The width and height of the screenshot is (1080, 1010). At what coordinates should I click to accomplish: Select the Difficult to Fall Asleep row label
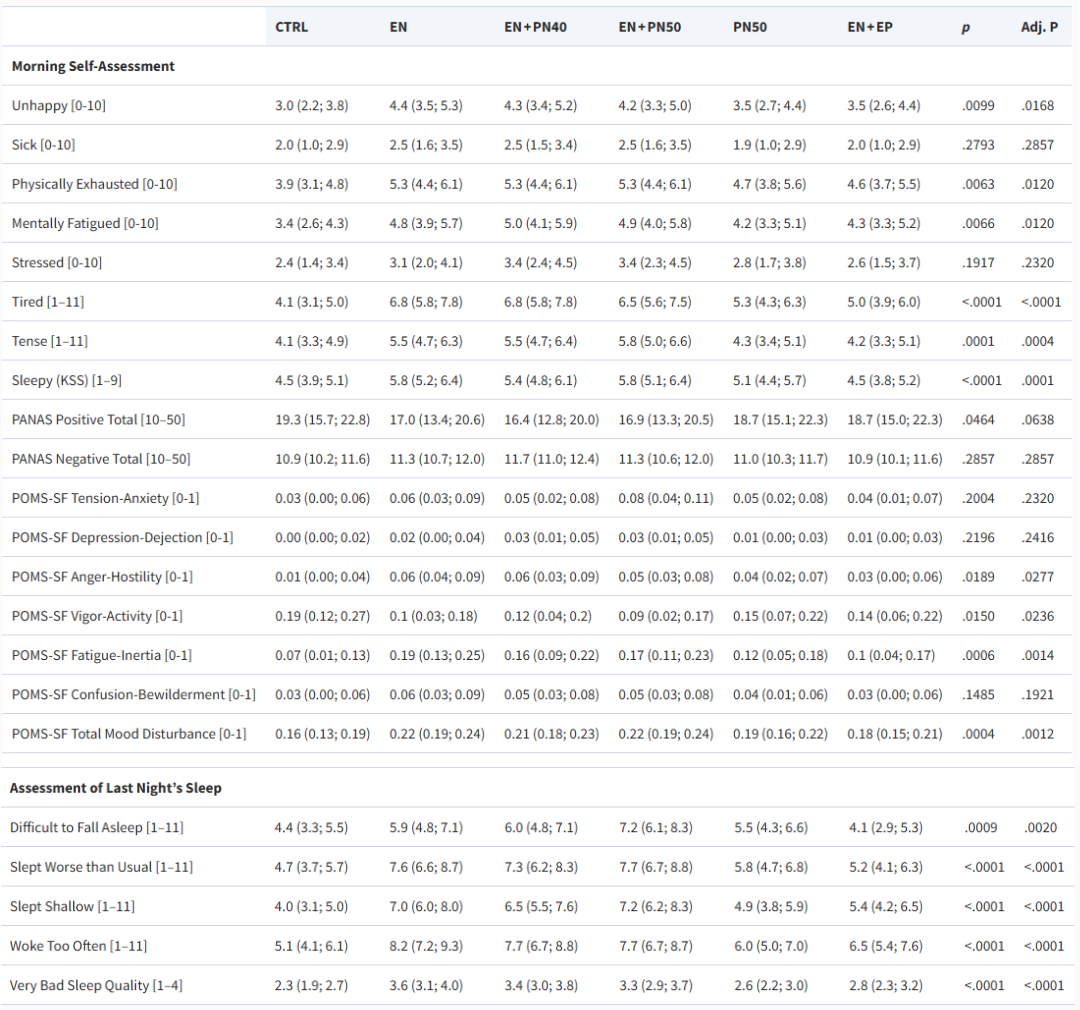[x=97, y=827]
